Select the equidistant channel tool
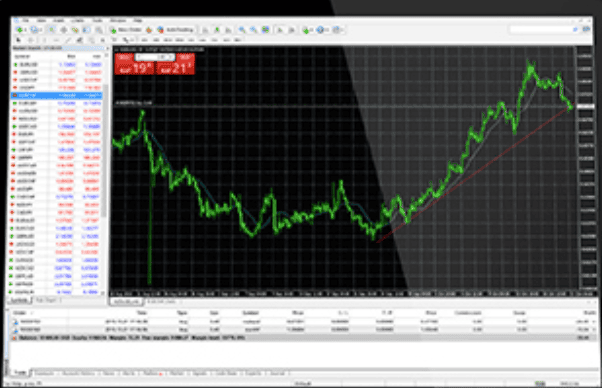The width and height of the screenshot is (602, 388). [79, 40]
